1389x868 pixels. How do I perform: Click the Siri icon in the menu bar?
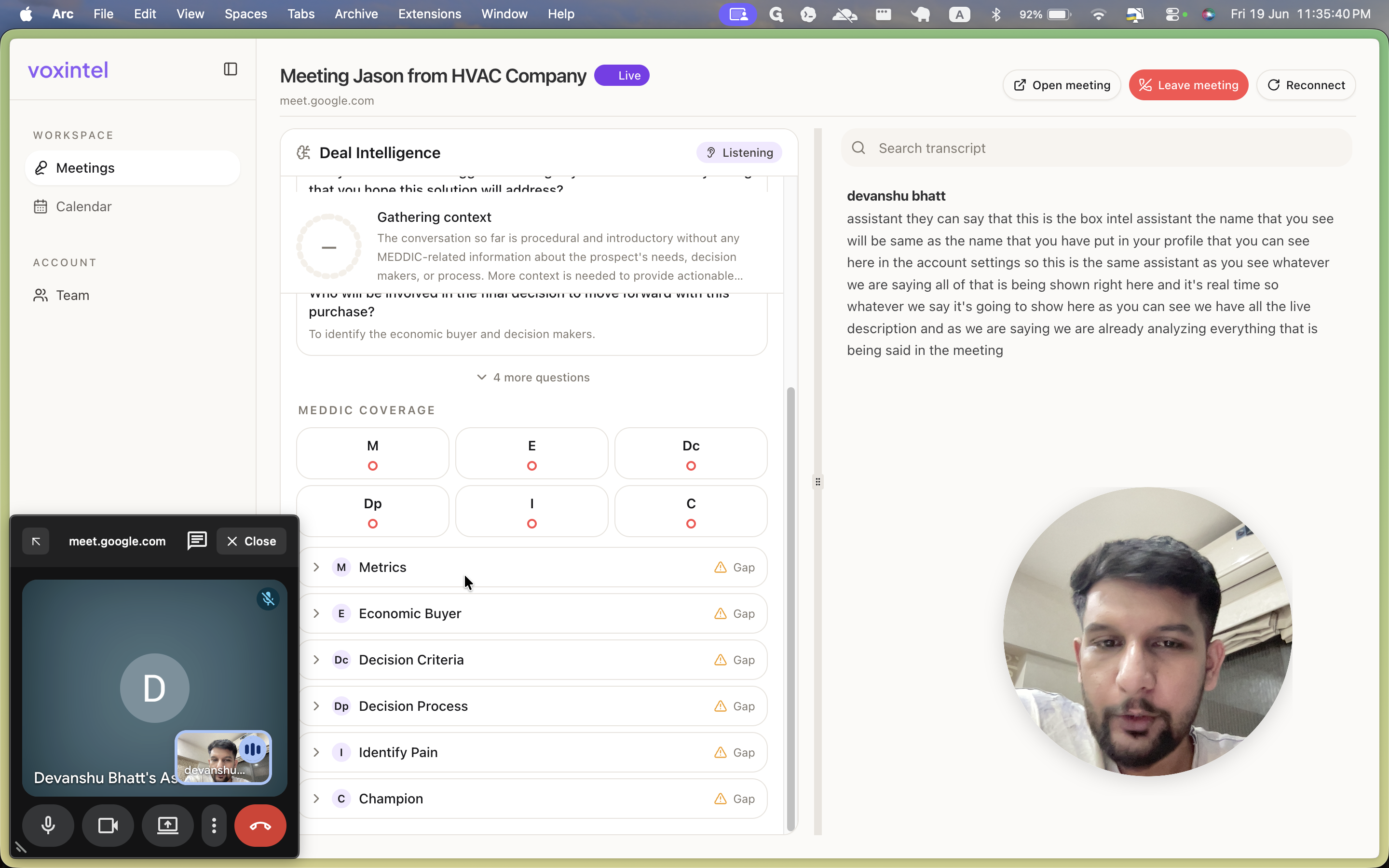click(1208, 14)
